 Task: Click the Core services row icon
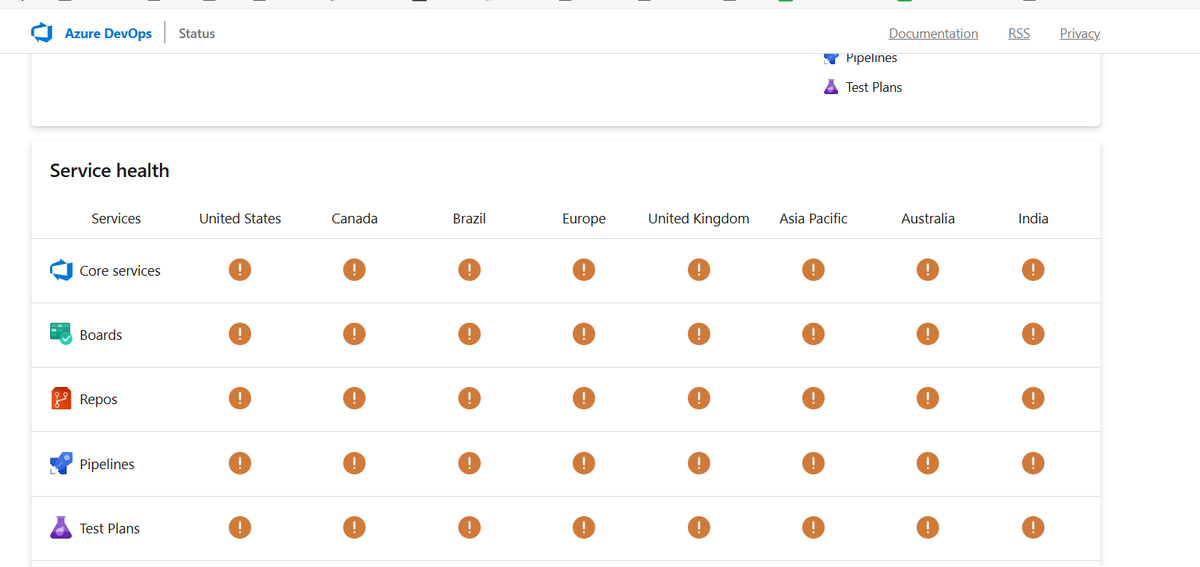(x=61, y=270)
